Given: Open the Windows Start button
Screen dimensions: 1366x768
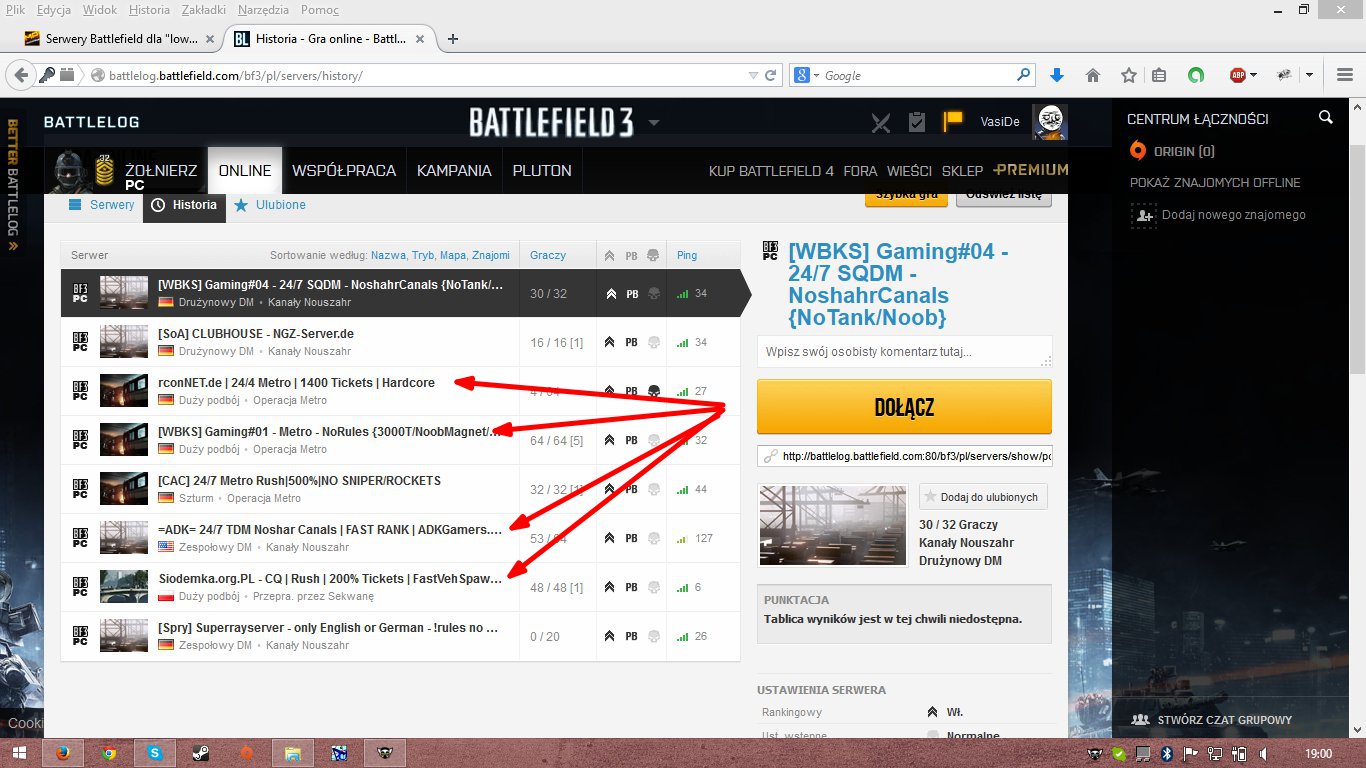Looking at the screenshot, I should [x=20, y=753].
